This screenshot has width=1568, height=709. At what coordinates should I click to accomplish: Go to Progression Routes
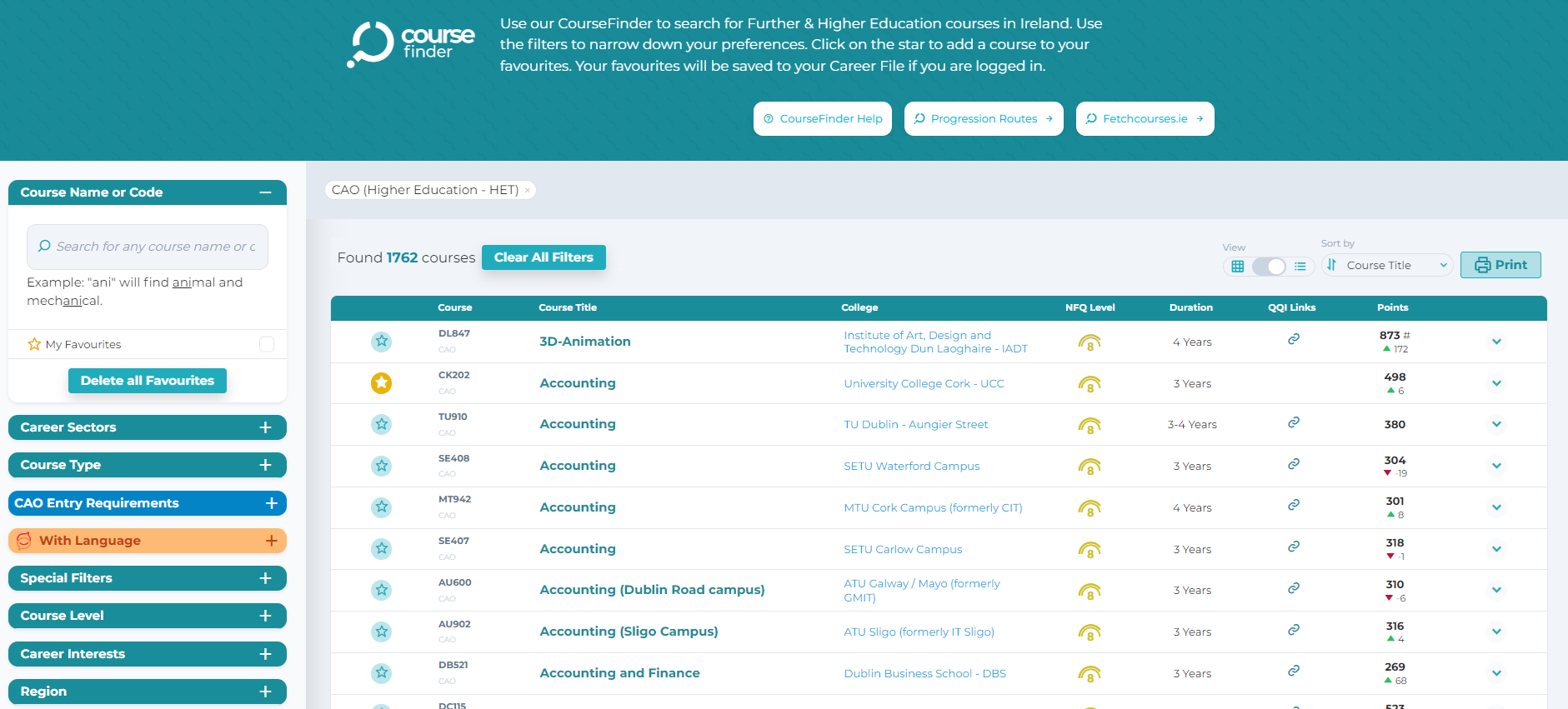[984, 118]
